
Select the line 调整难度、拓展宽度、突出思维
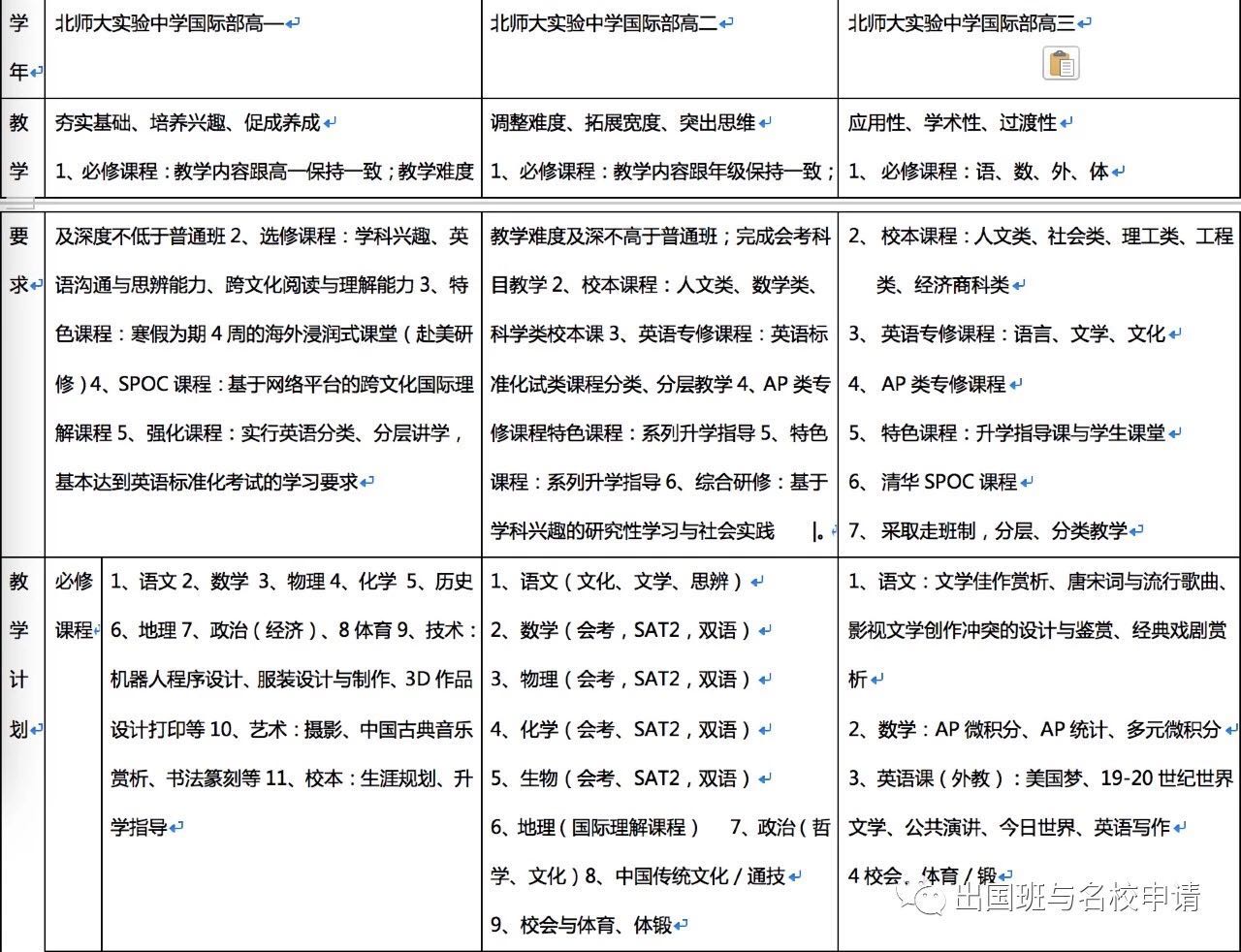623,123
